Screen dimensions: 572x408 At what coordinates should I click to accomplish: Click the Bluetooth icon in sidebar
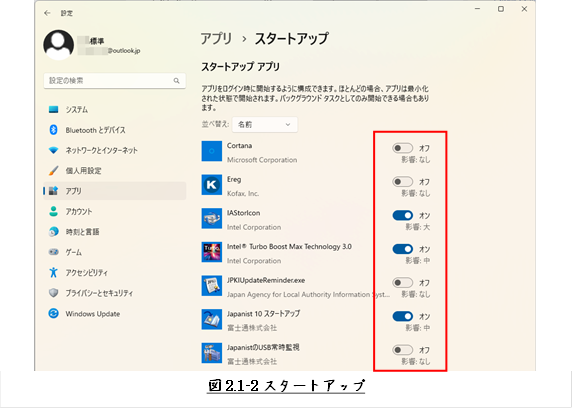point(54,130)
